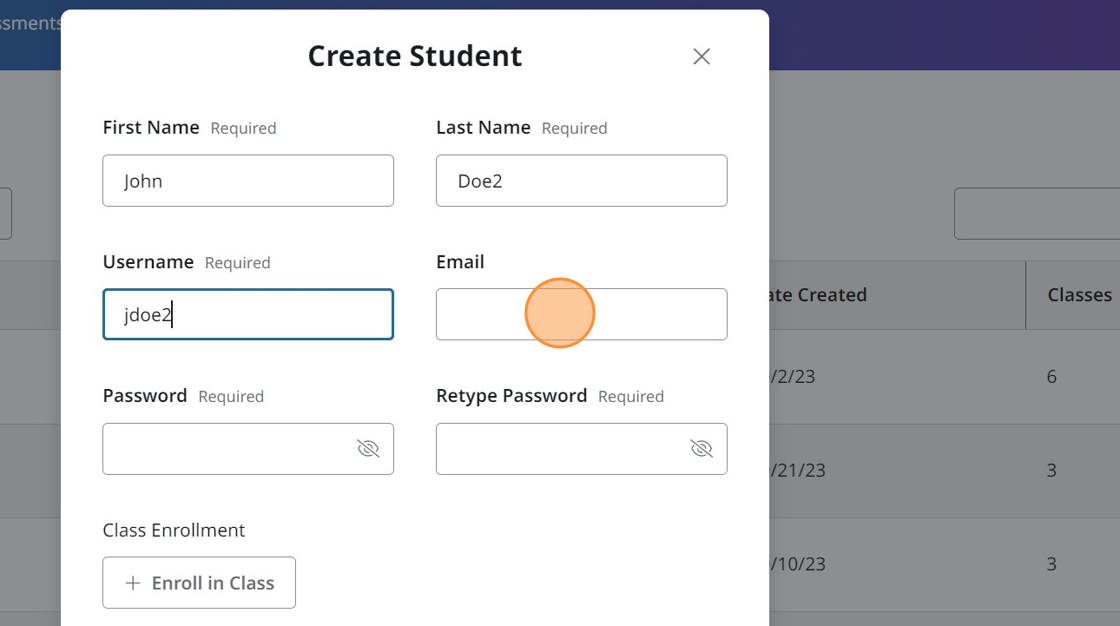Click the Last Name field showing Doe2

581,180
